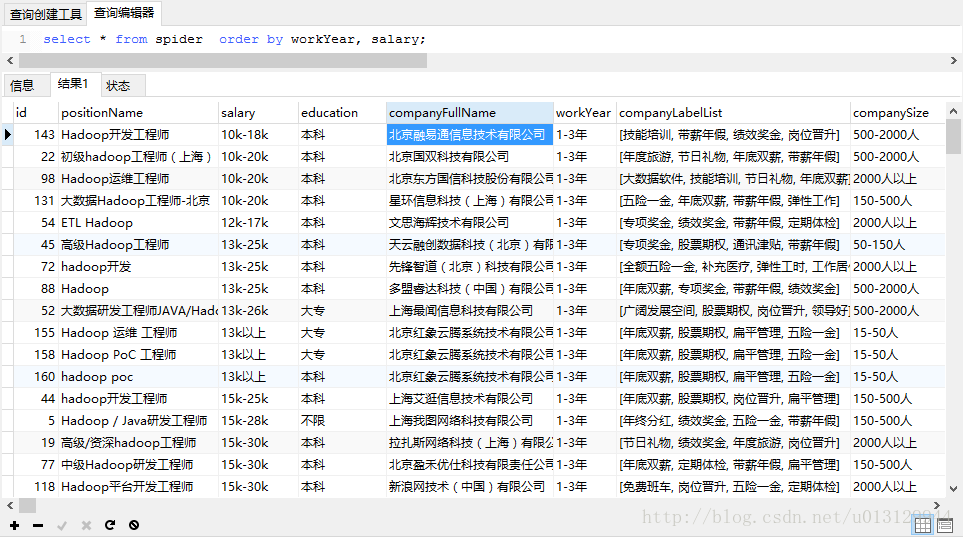Discard changes with the X icon
The height and width of the screenshot is (537, 963).
[x=86, y=525]
